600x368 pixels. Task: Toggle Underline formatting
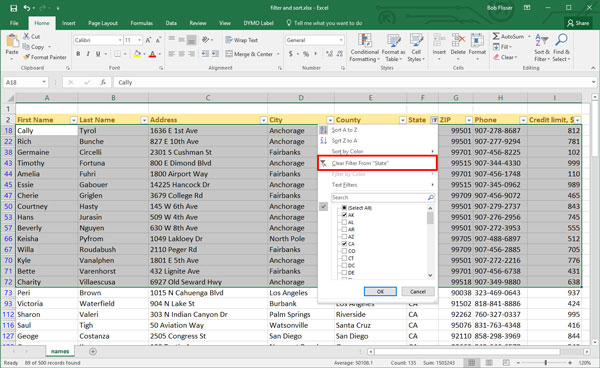[x=98, y=54]
